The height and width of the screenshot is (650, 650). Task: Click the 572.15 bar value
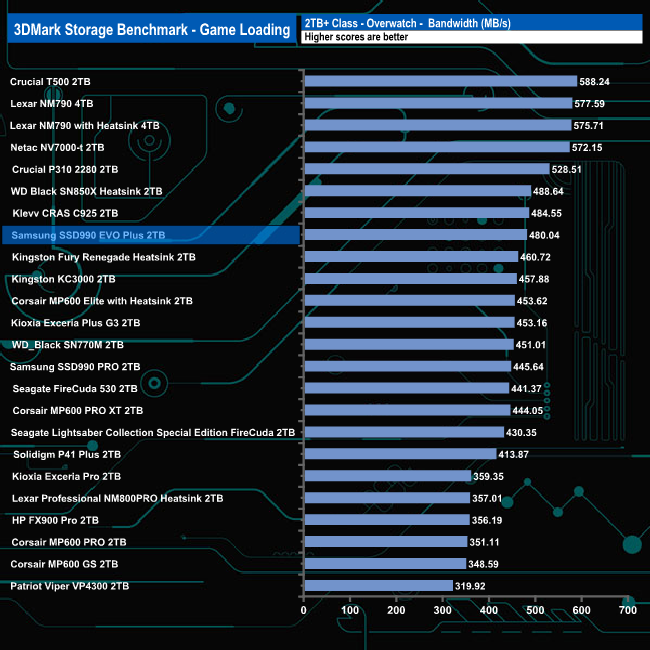[587, 148]
